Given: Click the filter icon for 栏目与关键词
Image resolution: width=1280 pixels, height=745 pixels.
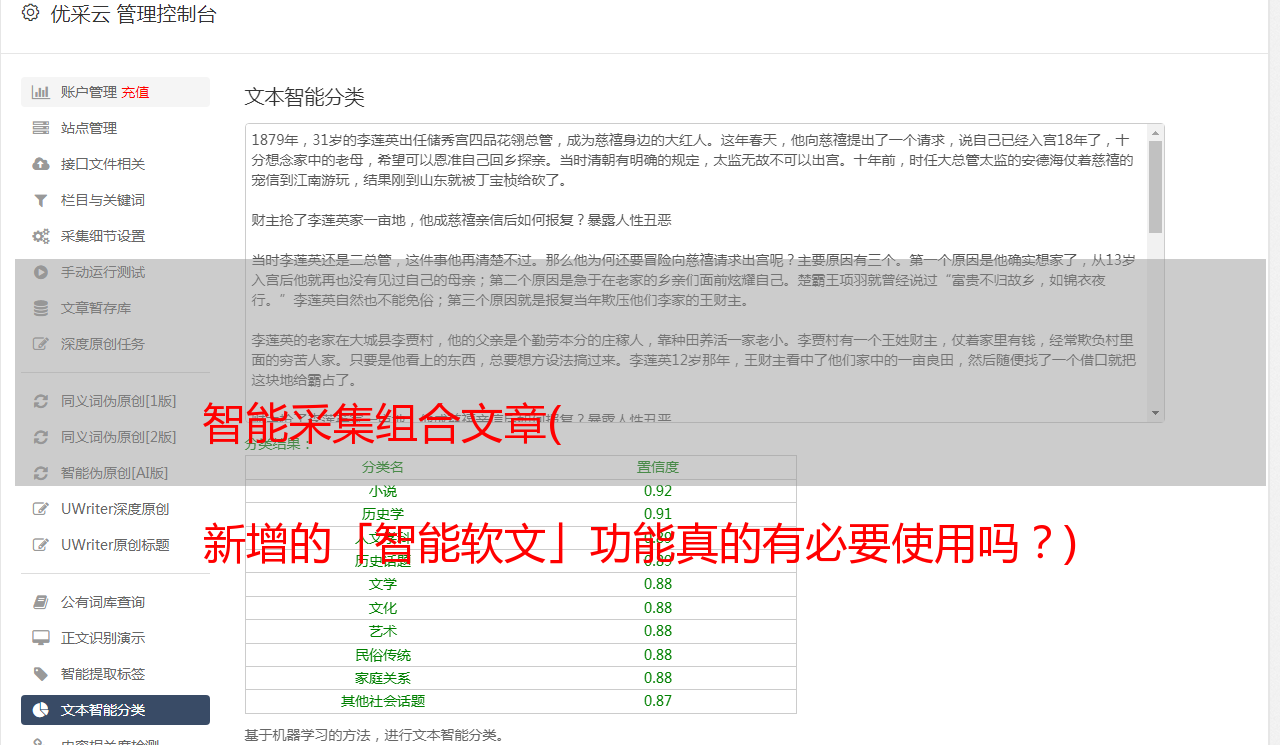Looking at the screenshot, I should pyautogui.click(x=41, y=200).
